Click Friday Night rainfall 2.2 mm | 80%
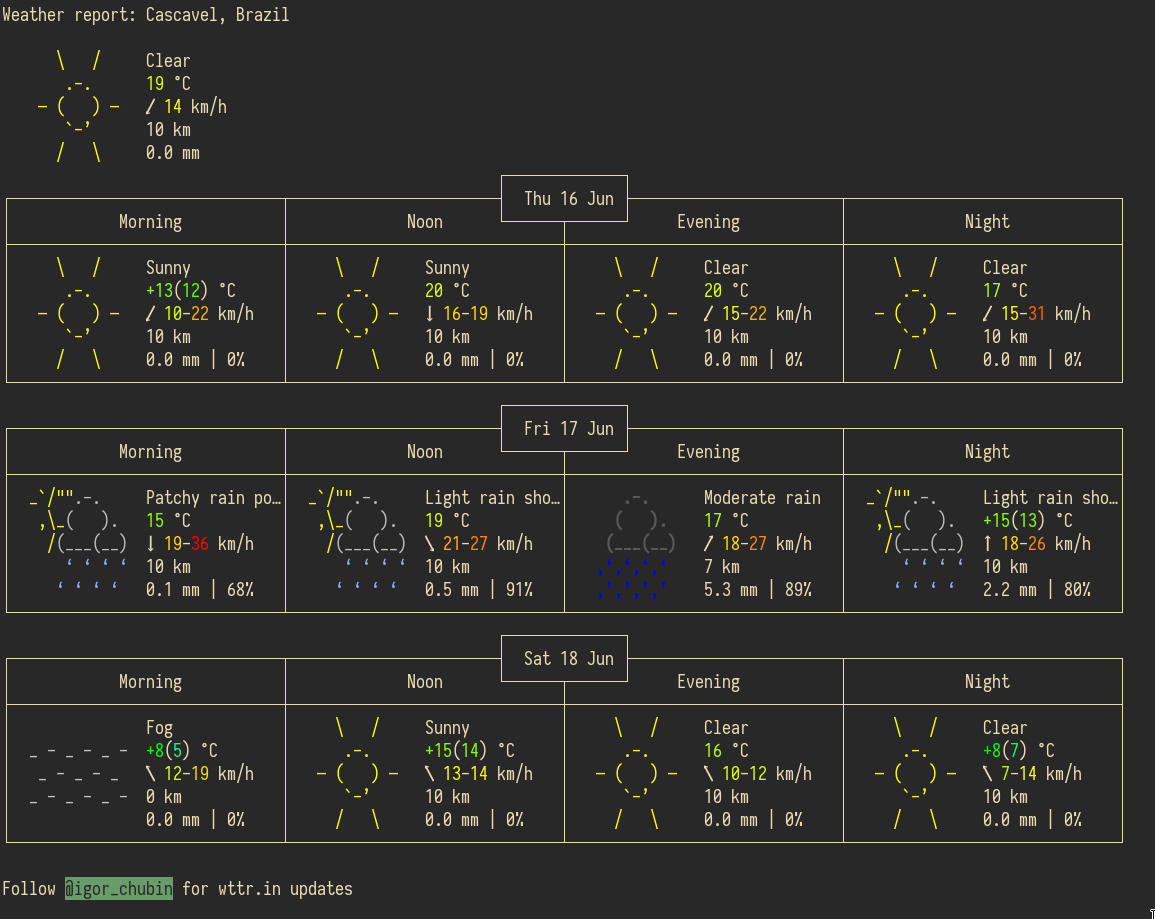Screen dimensions: 1155x919 tap(1037, 590)
